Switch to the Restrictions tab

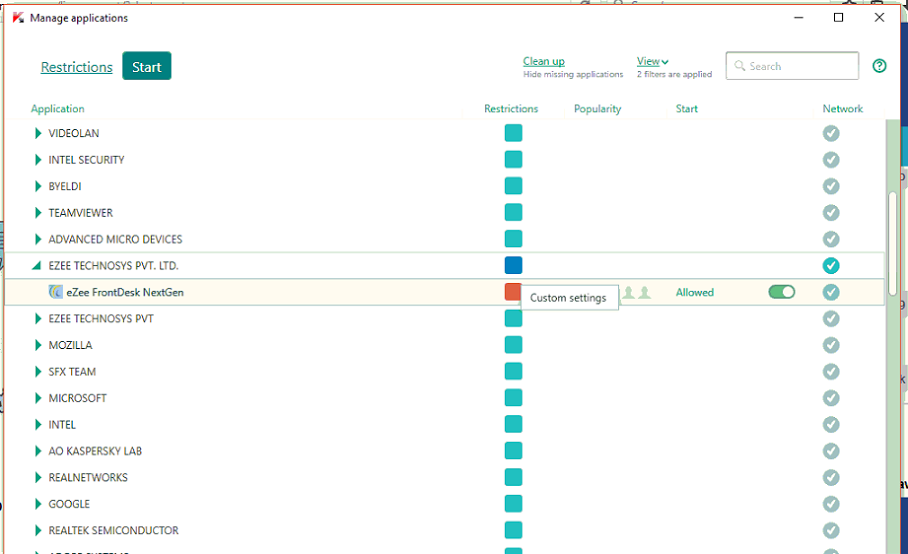click(76, 67)
